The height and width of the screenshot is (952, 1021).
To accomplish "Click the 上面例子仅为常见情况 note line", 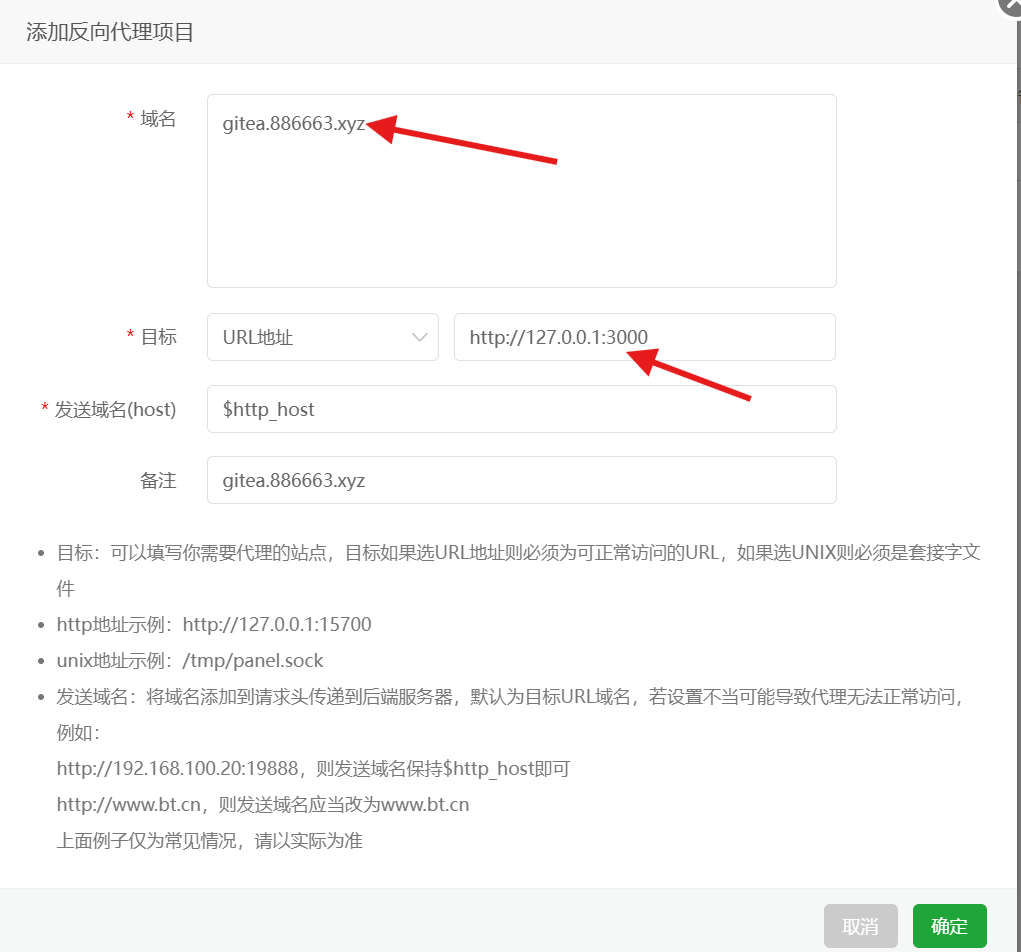I will point(209,841).
